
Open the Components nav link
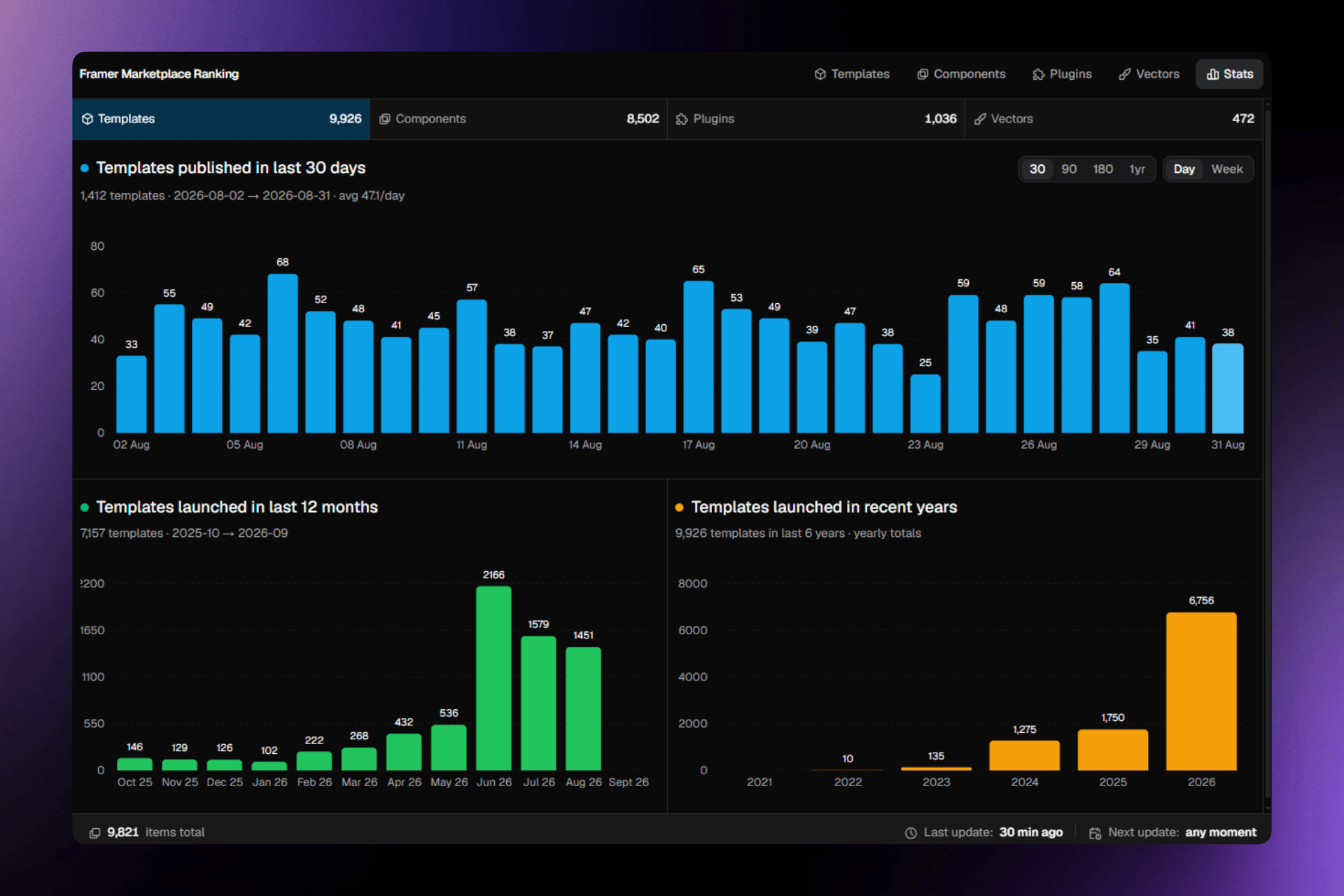pos(961,74)
